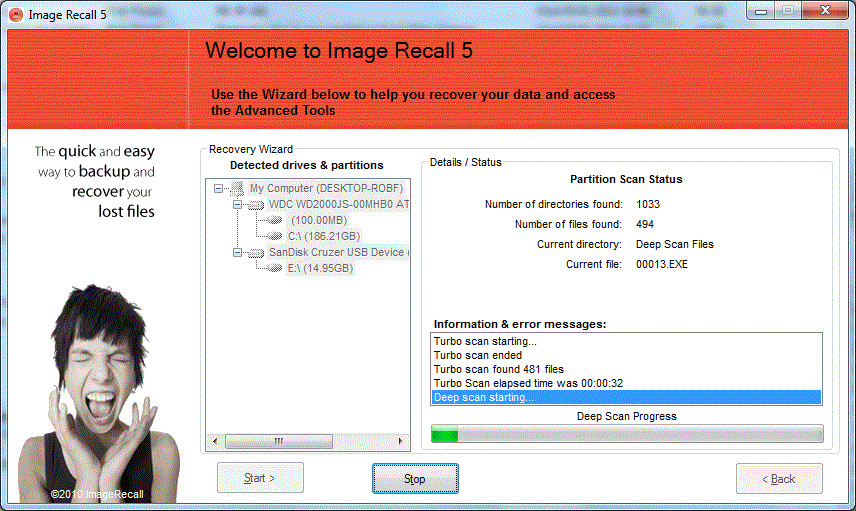Screen dimensions: 856x511
Task: Click the drive tree scrollbar left arrow
Action: [x=215, y=441]
